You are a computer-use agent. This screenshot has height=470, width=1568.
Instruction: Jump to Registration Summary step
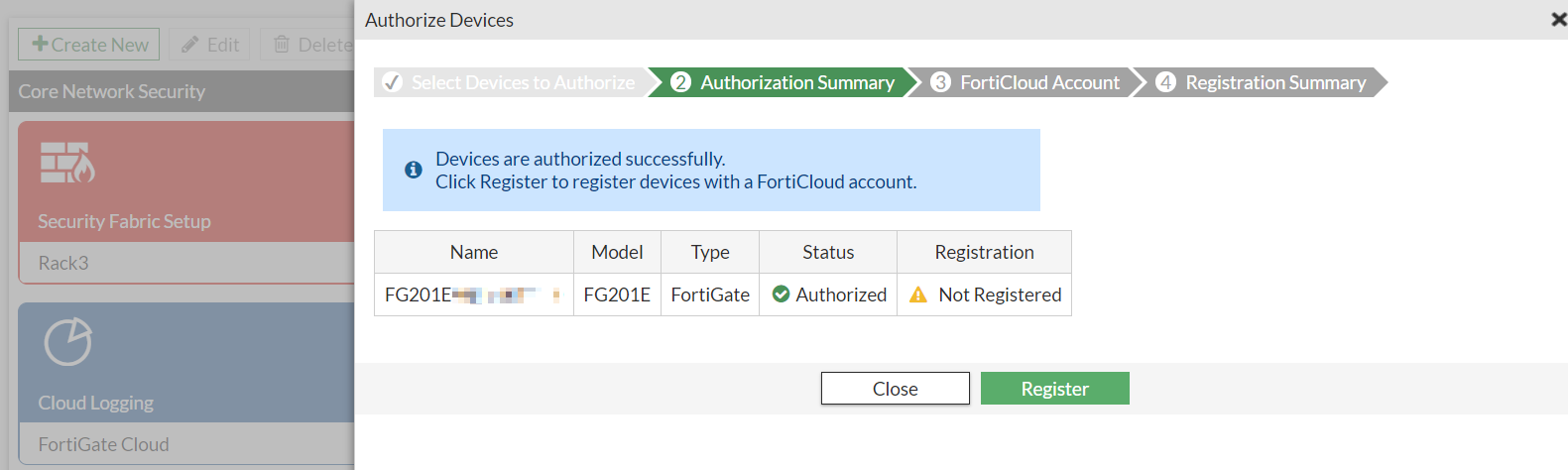click(1263, 82)
